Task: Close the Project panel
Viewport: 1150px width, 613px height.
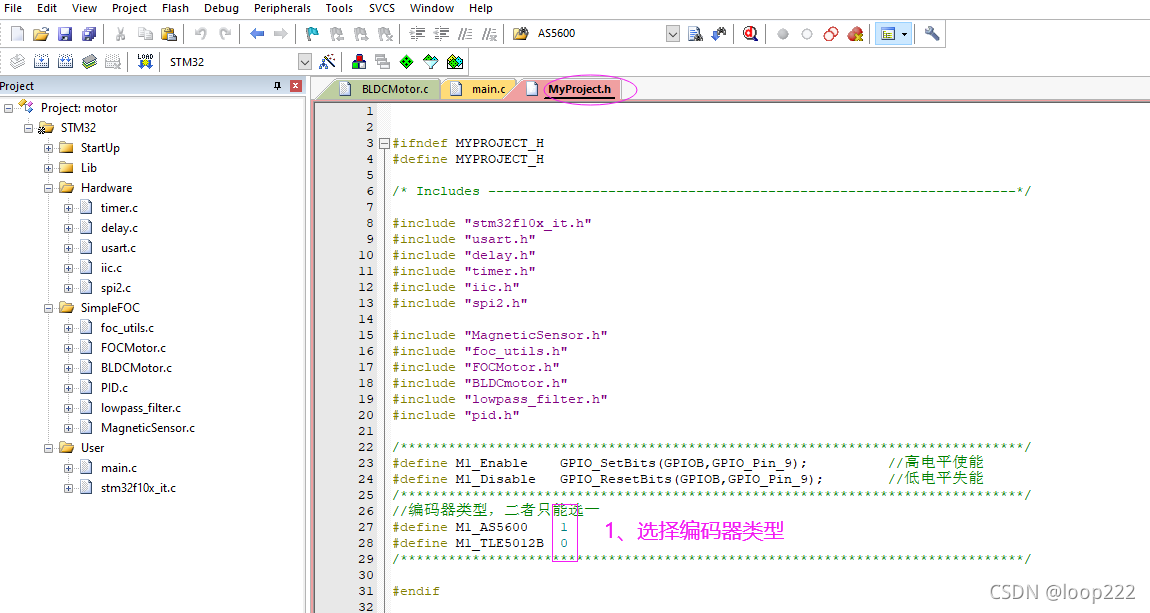Action: point(296,86)
